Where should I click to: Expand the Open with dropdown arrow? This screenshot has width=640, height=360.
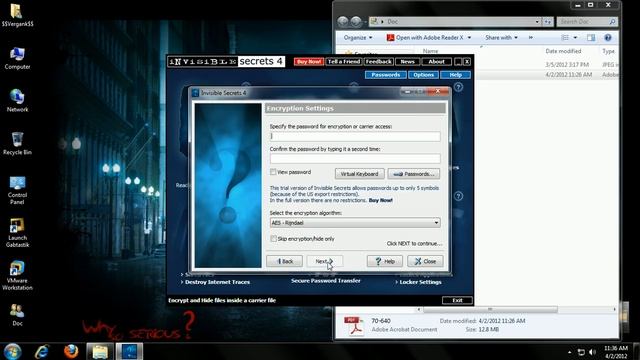click(x=469, y=38)
